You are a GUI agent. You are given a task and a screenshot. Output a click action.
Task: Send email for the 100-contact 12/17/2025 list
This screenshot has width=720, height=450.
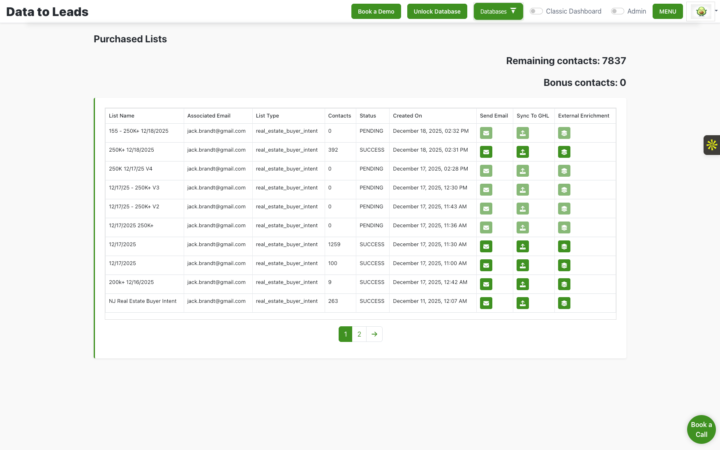486,264
